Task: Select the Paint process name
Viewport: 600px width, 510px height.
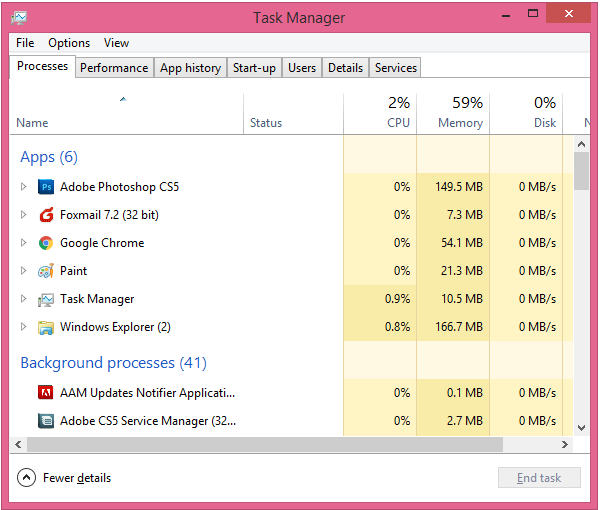Action: coord(73,271)
